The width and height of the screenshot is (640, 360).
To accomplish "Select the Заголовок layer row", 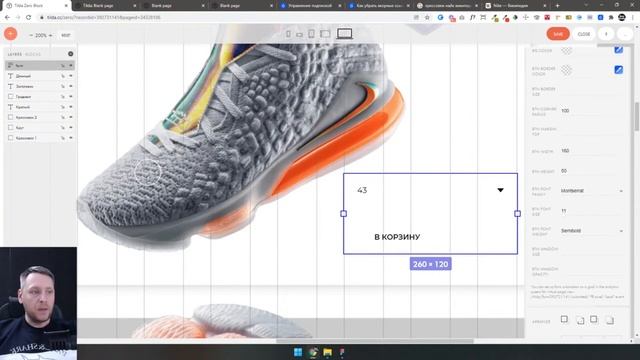I will point(40,86).
